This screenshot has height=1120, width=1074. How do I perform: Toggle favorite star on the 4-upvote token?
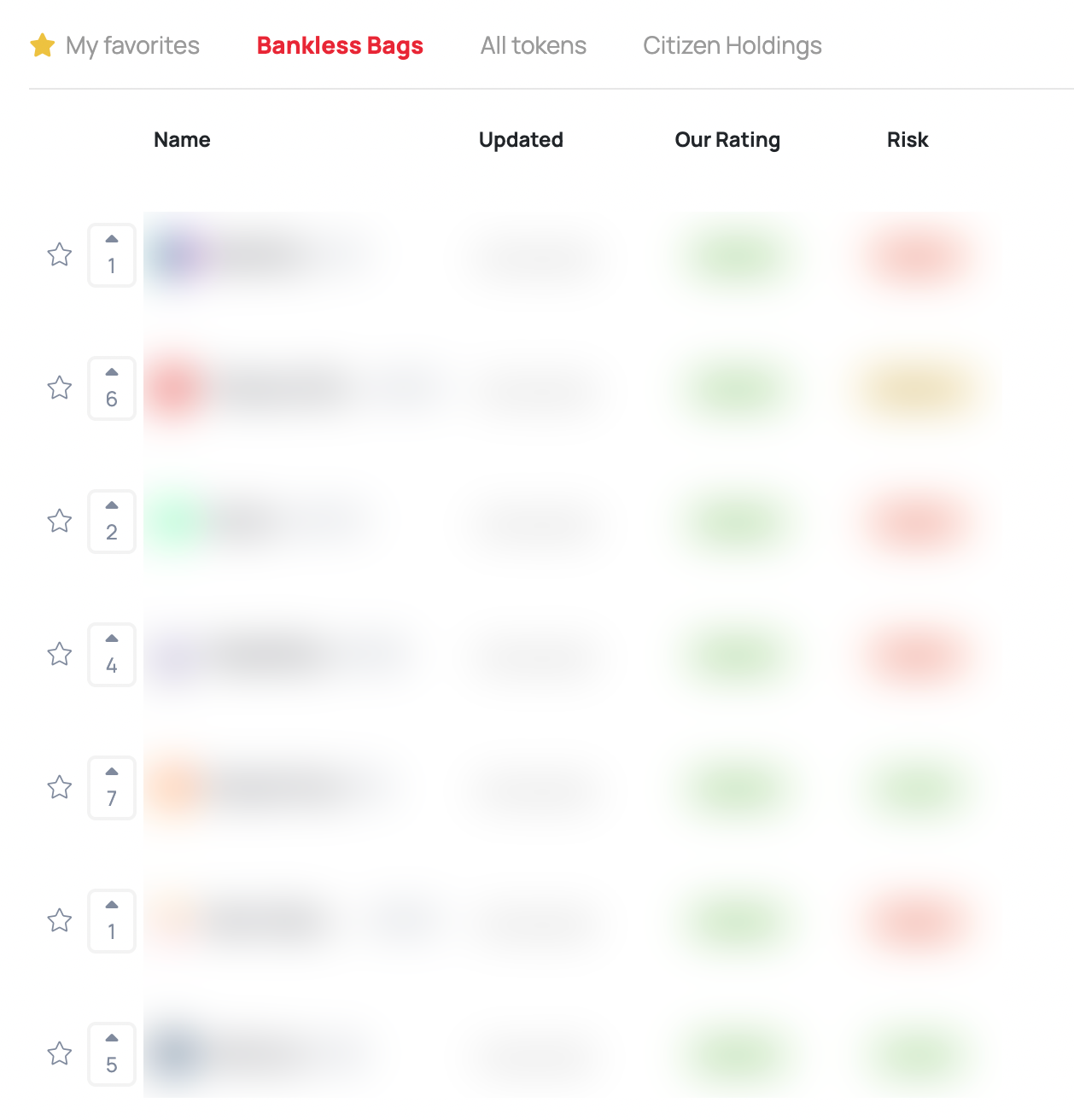(60, 654)
